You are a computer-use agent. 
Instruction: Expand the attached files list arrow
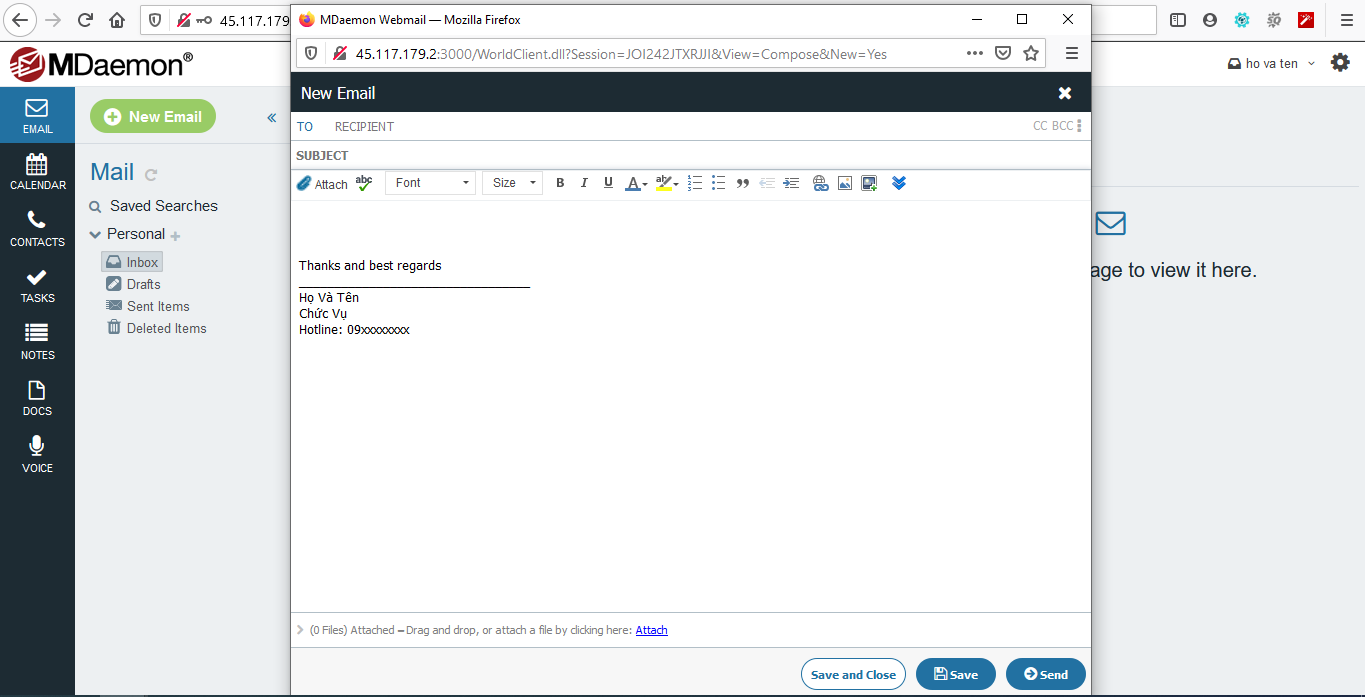(300, 630)
